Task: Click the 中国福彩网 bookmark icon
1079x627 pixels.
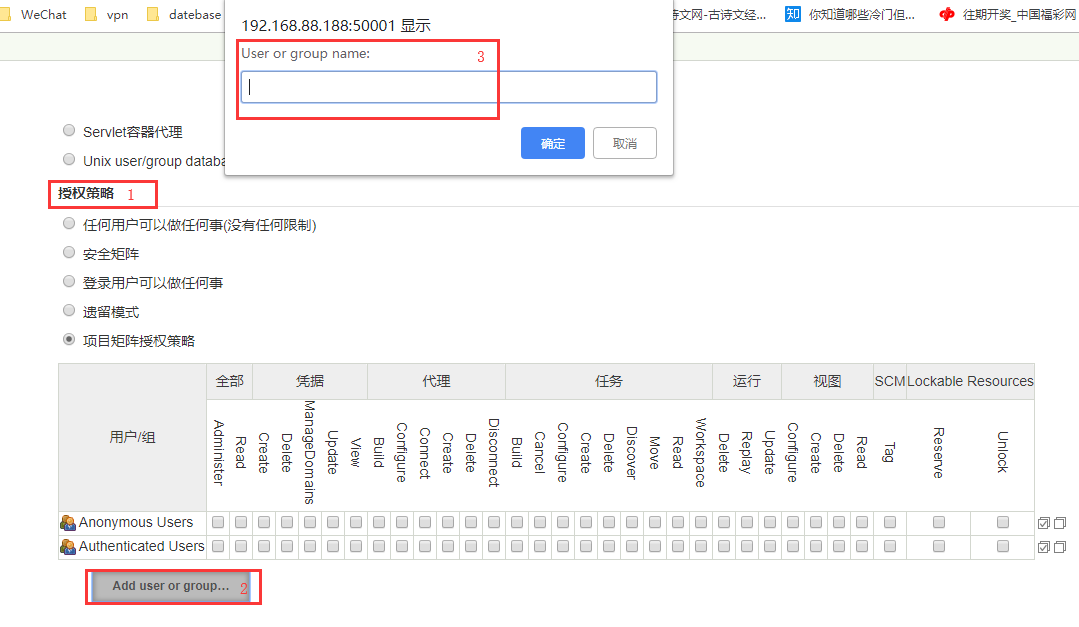Action: (x=947, y=14)
